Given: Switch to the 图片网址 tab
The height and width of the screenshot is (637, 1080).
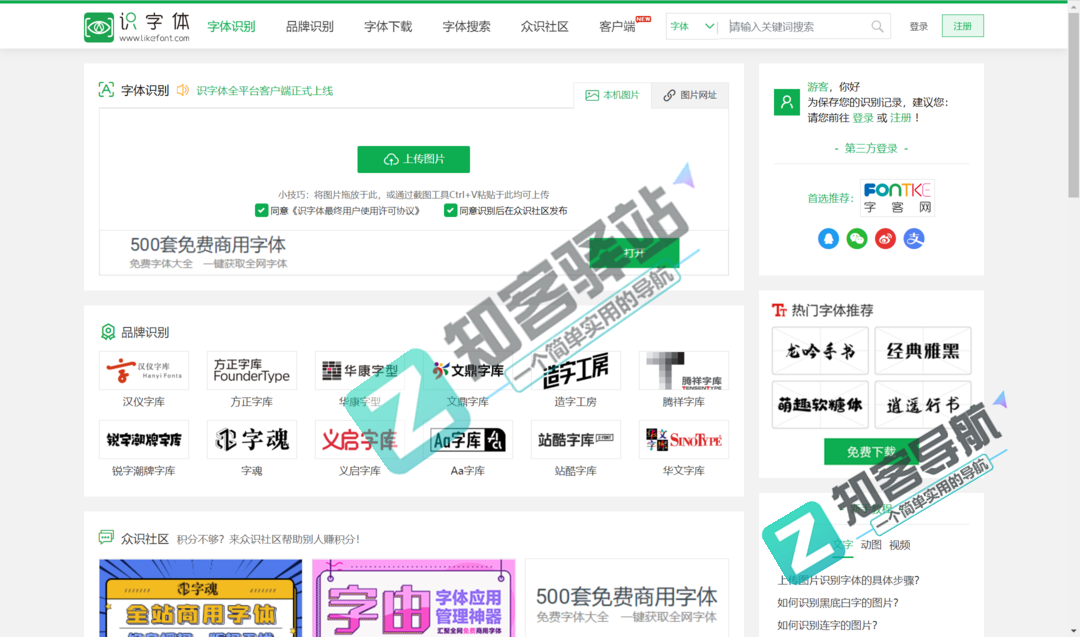Looking at the screenshot, I should pyautogui.click(x=689, y=95).
